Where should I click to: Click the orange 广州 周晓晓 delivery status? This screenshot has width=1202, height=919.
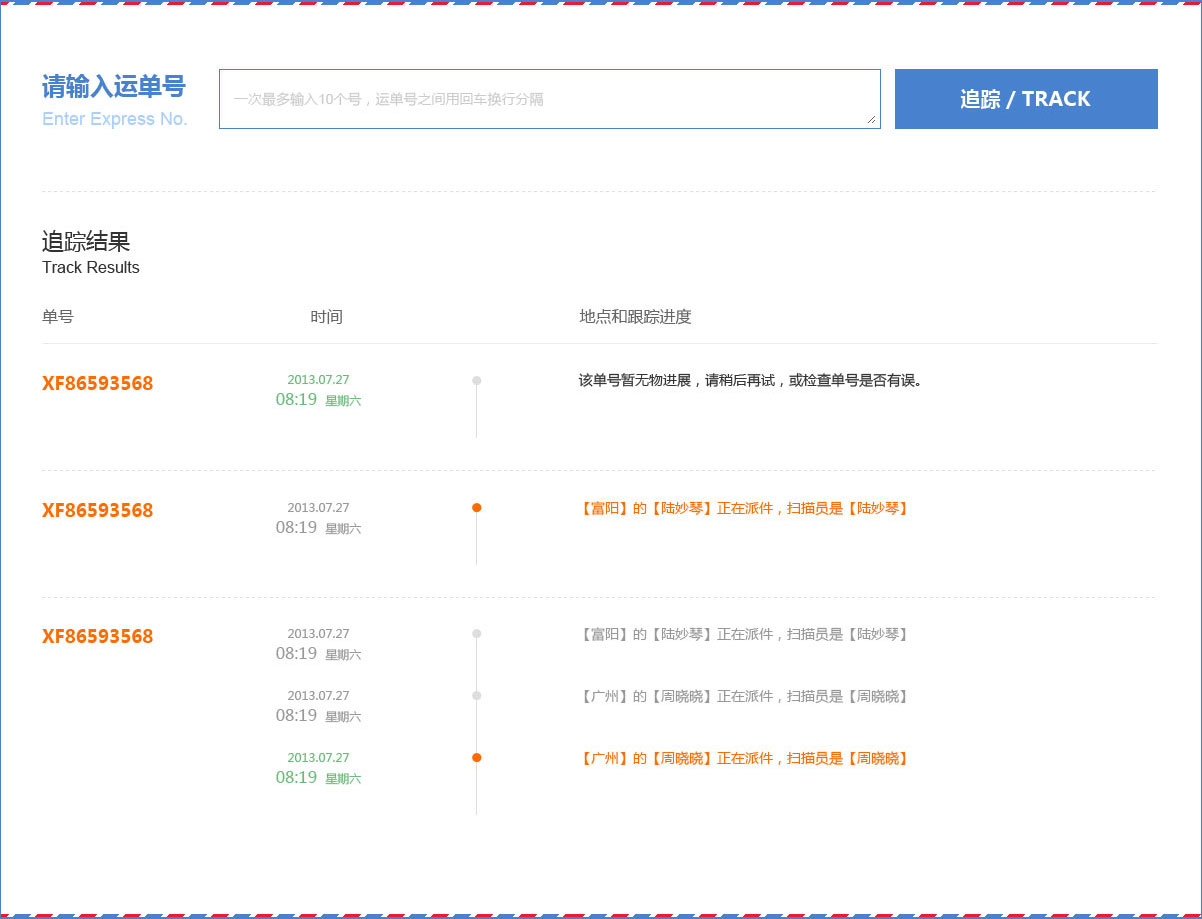tap(744, 758)
